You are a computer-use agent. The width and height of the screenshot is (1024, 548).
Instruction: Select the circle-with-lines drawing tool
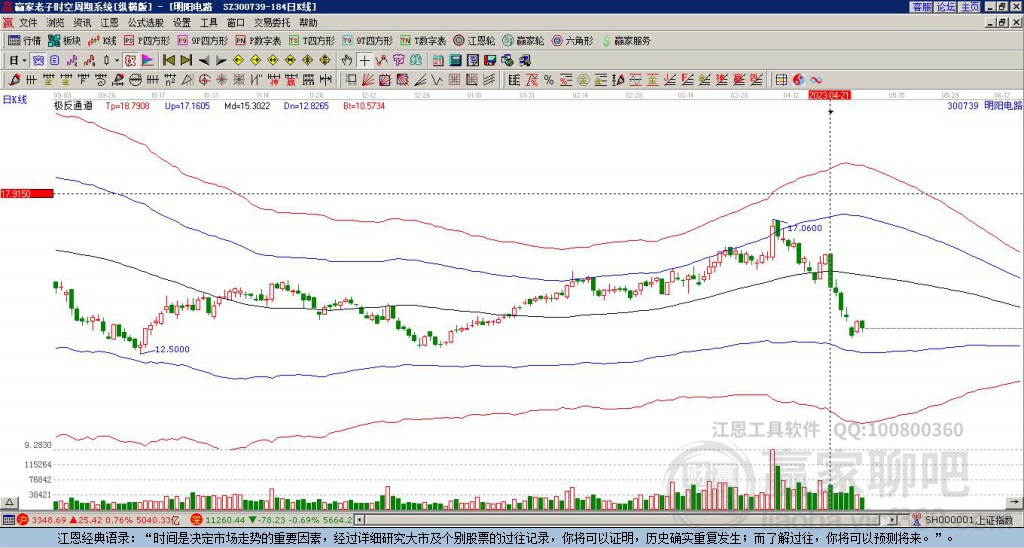tap(134, 80)
